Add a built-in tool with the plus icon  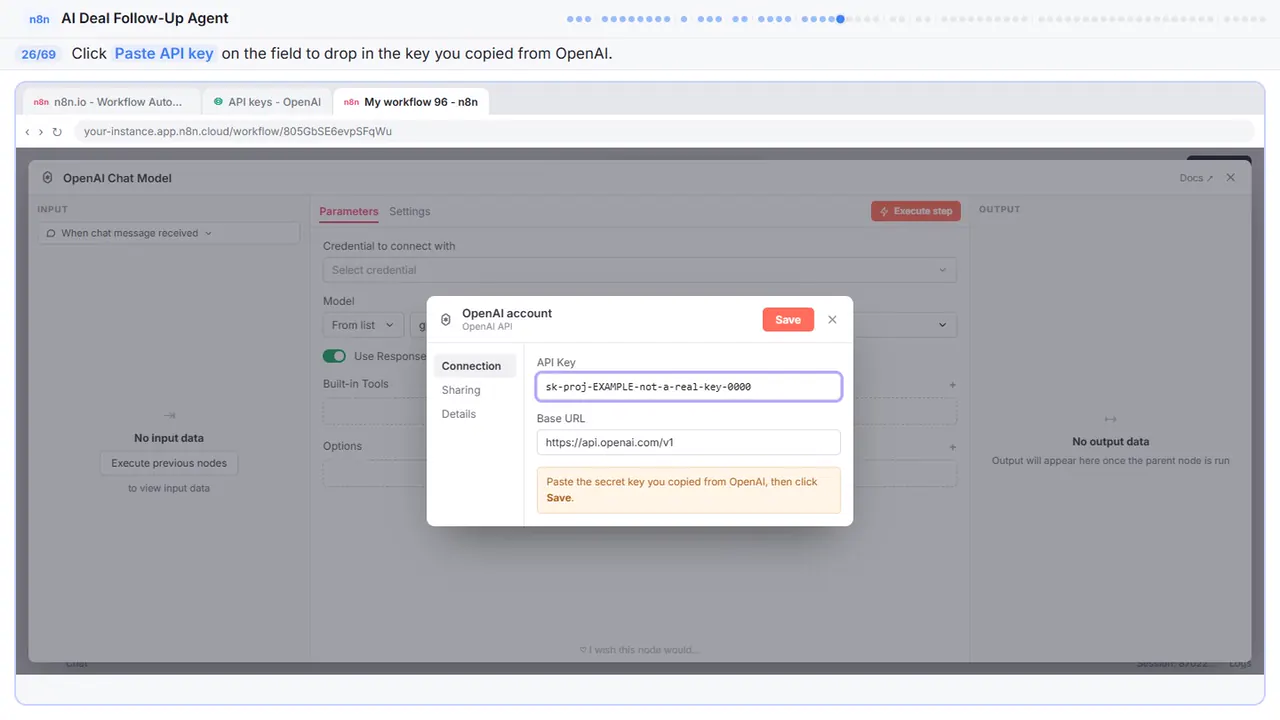pyautogui.click(x=952, y=385)
